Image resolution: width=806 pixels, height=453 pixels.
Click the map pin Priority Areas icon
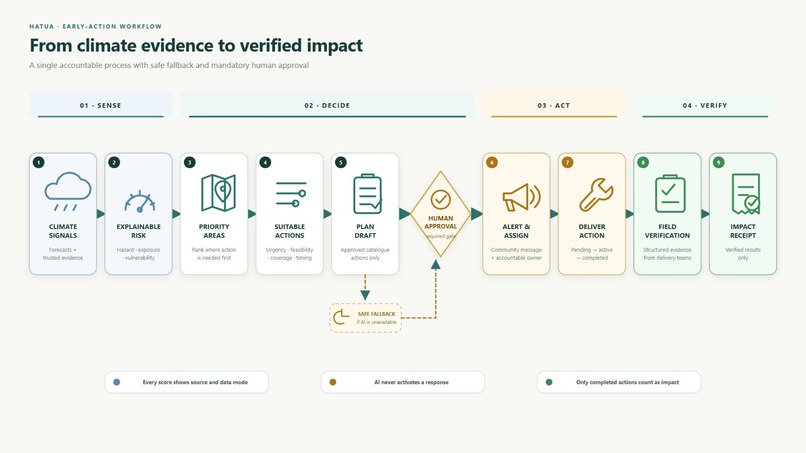[218, 193]
